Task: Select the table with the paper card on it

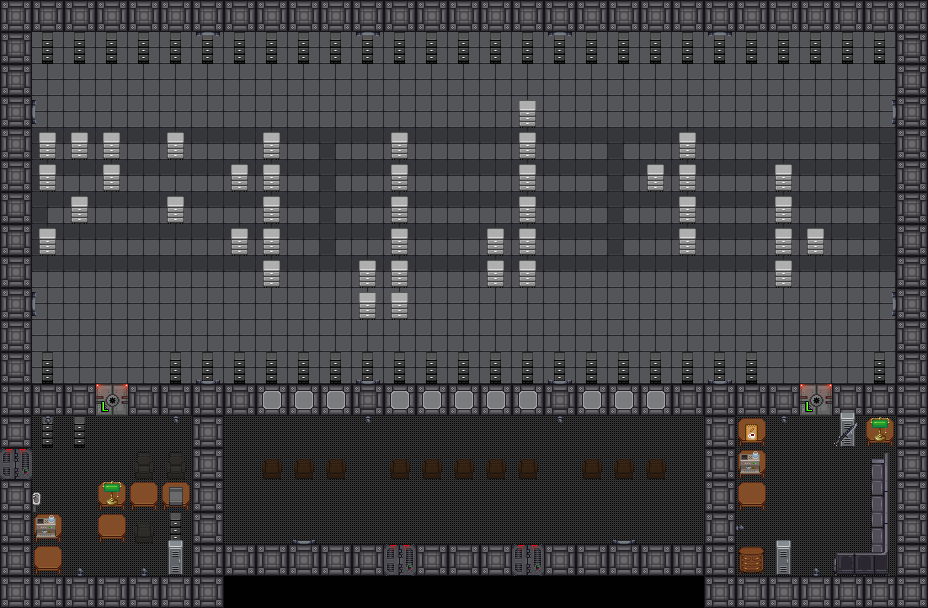Action: [x=752, y=432]
